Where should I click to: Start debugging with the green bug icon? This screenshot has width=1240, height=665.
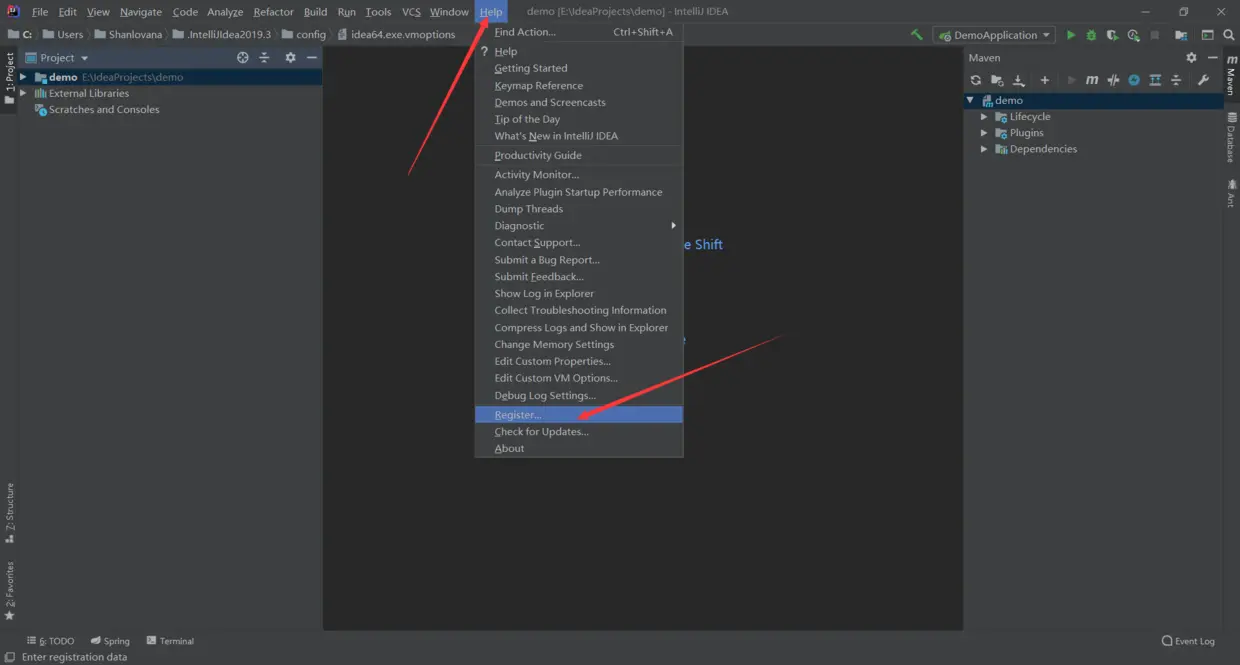click(x=1091, y=35)
